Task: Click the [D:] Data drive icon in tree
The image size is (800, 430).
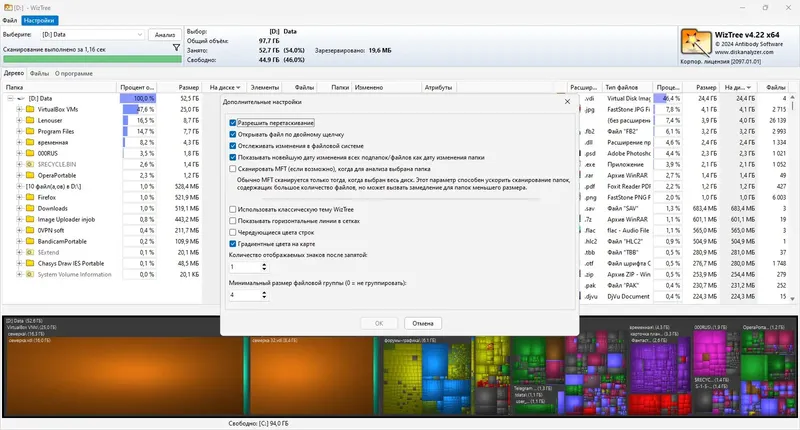Action: [x=21, y=98]
